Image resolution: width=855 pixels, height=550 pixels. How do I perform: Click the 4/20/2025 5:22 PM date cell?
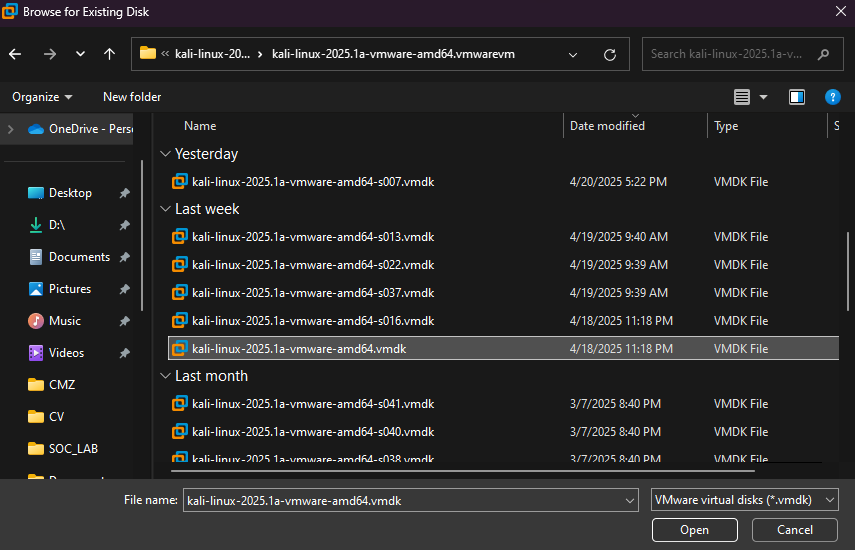click(x=618, y=182)
